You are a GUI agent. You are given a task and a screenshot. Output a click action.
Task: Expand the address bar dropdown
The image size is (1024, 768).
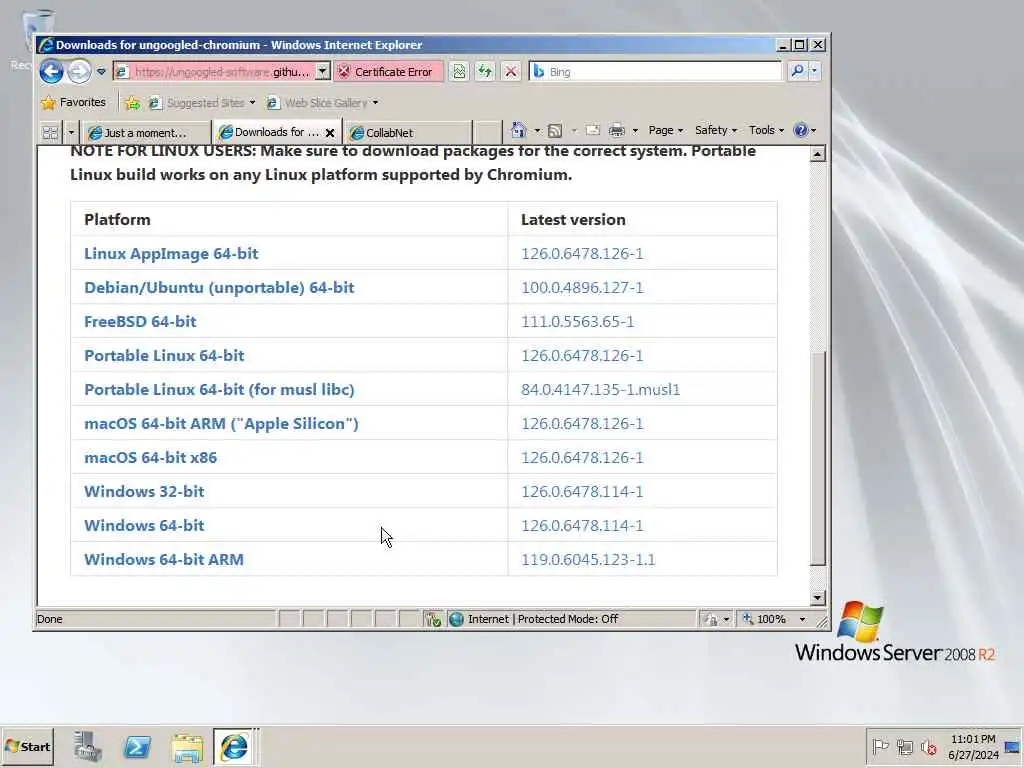323,72
